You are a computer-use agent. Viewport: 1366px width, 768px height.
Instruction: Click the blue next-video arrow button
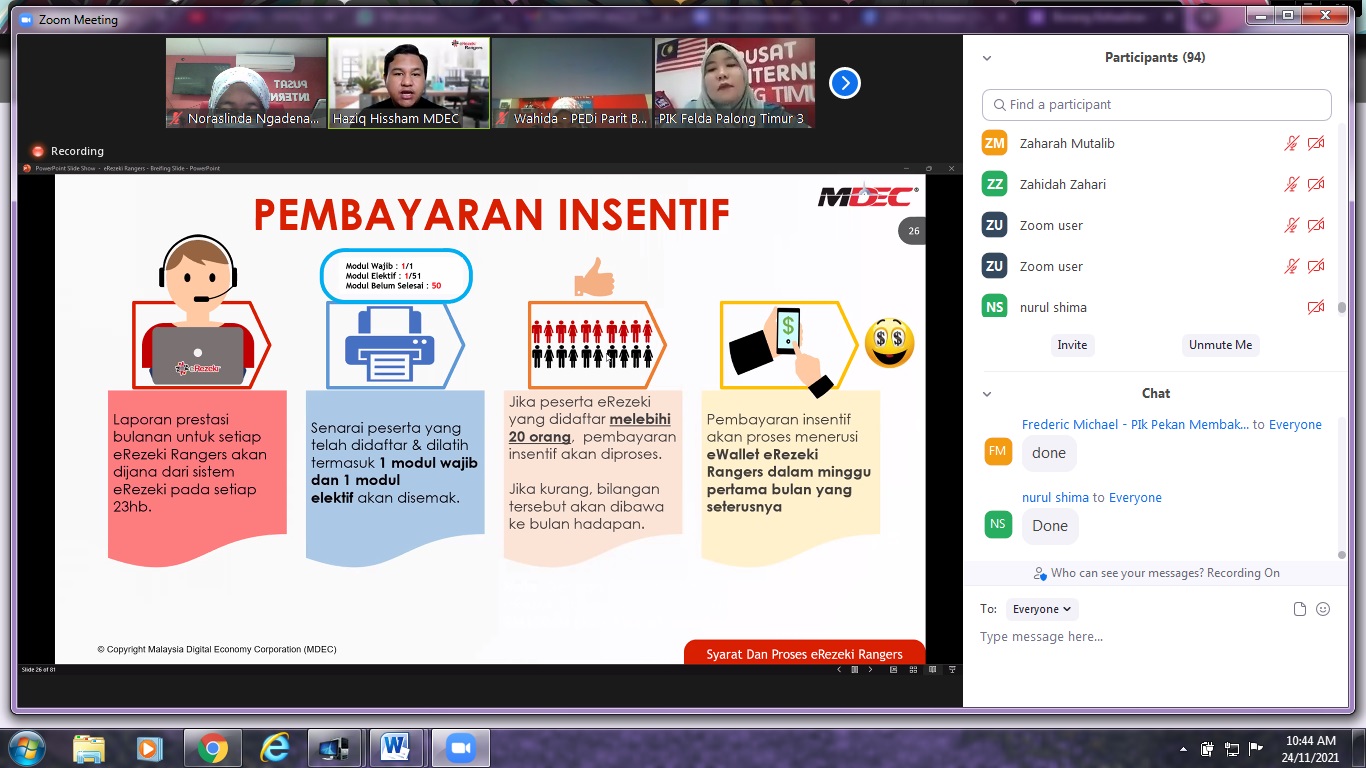click(x=845, y=83)
